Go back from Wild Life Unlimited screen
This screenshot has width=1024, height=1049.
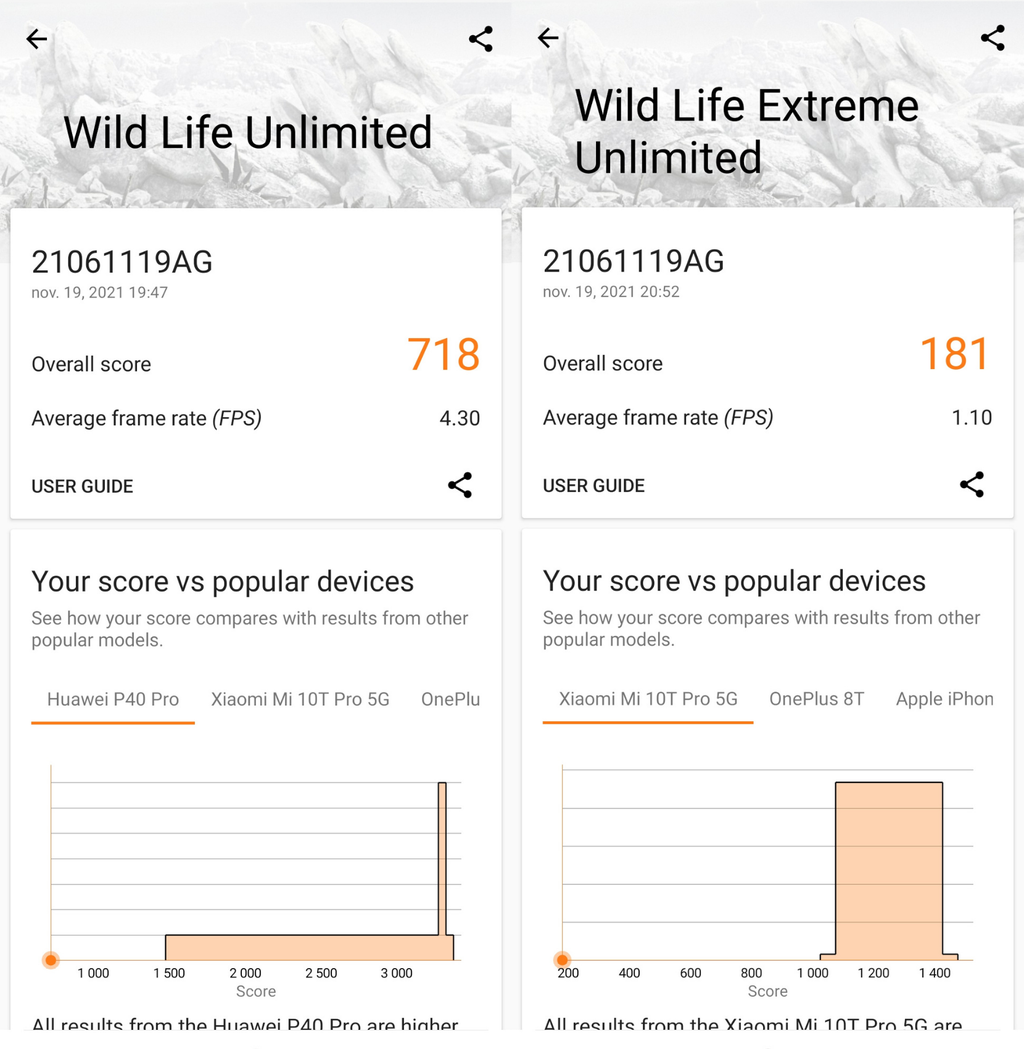[x=37, y=39]
